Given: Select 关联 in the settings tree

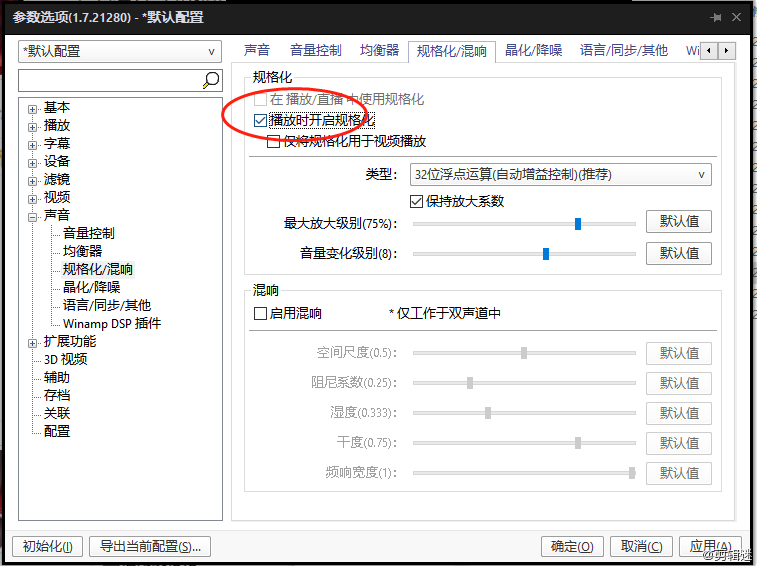Looking at the screenshot, I should [x=57, y=413].
